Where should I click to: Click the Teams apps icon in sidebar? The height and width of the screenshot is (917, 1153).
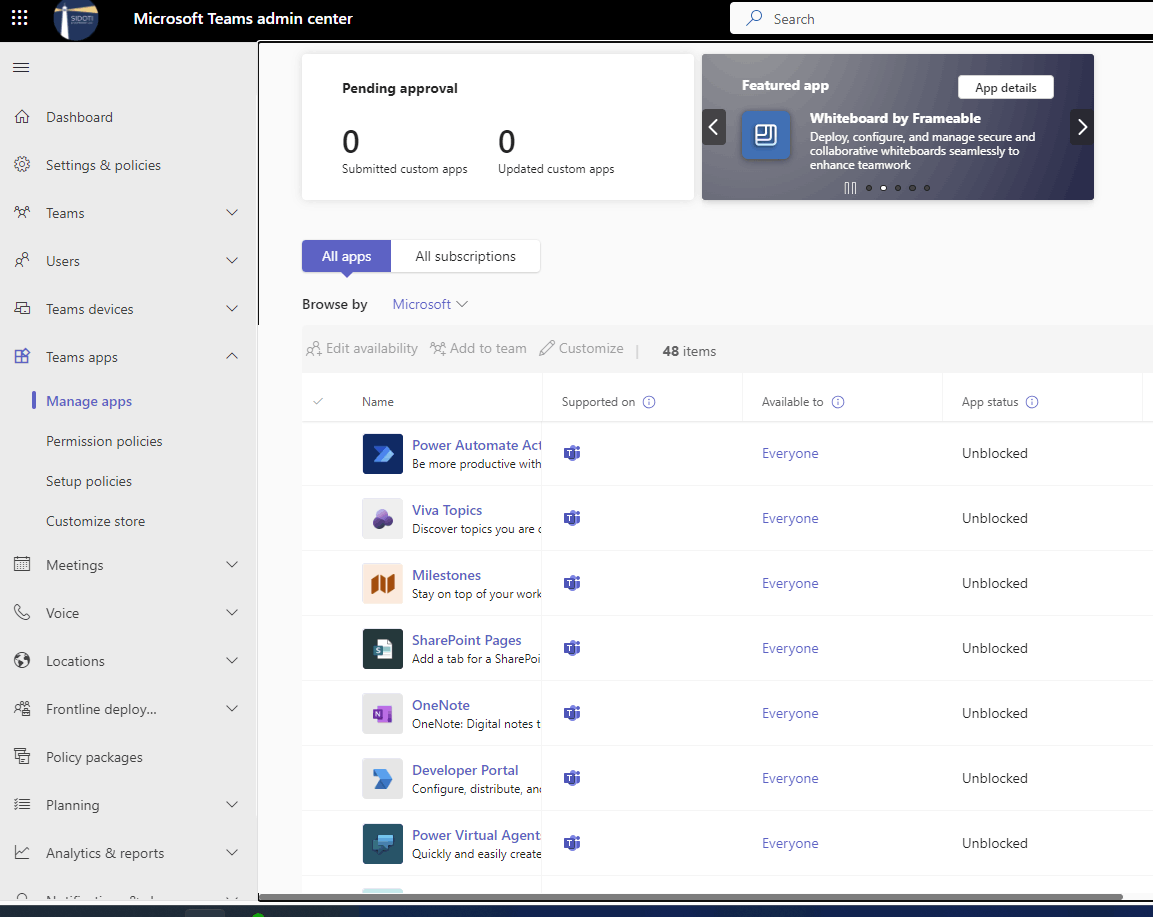coord(22,357)
